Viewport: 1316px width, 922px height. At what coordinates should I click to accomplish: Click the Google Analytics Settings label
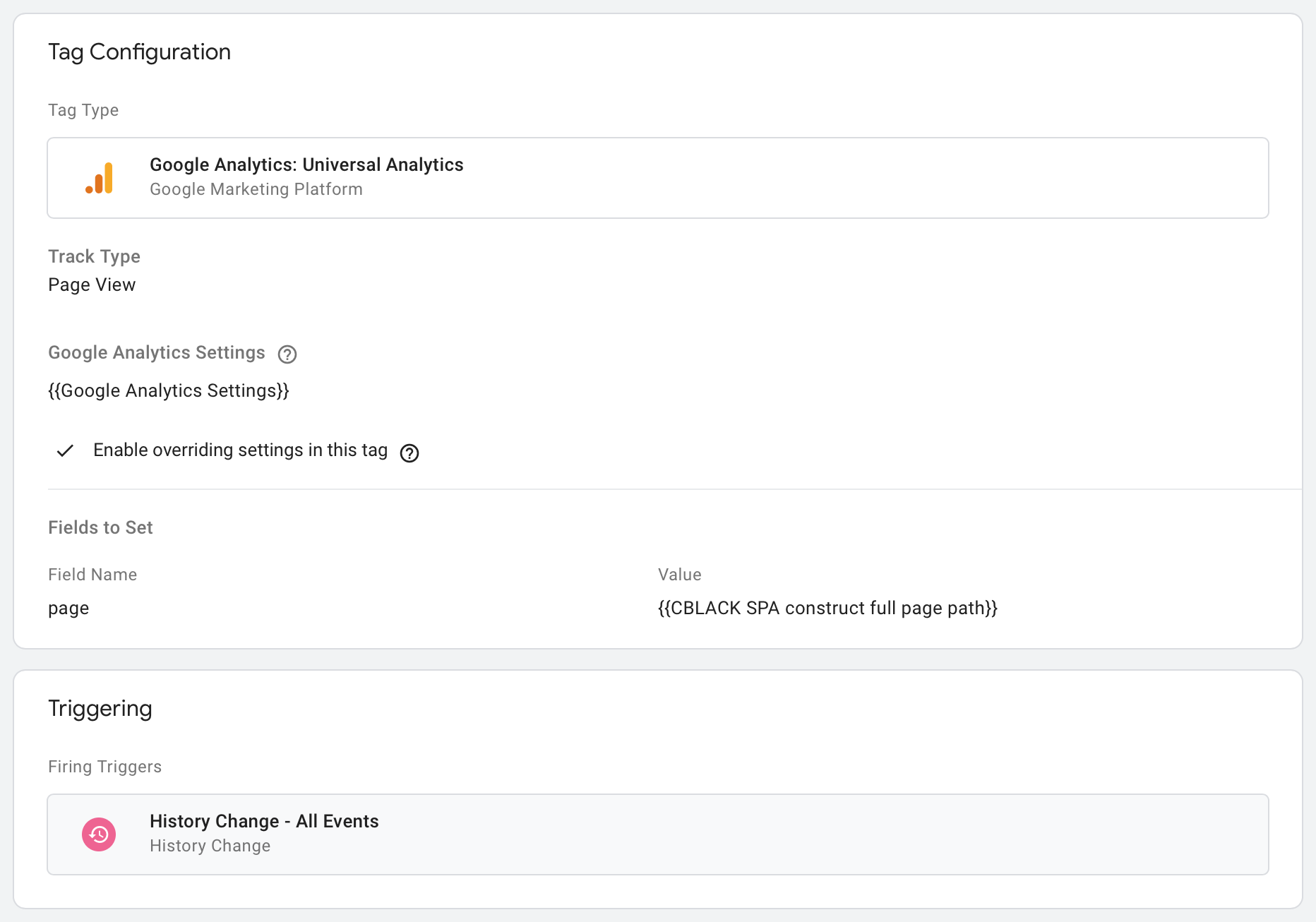coord(157,353)
